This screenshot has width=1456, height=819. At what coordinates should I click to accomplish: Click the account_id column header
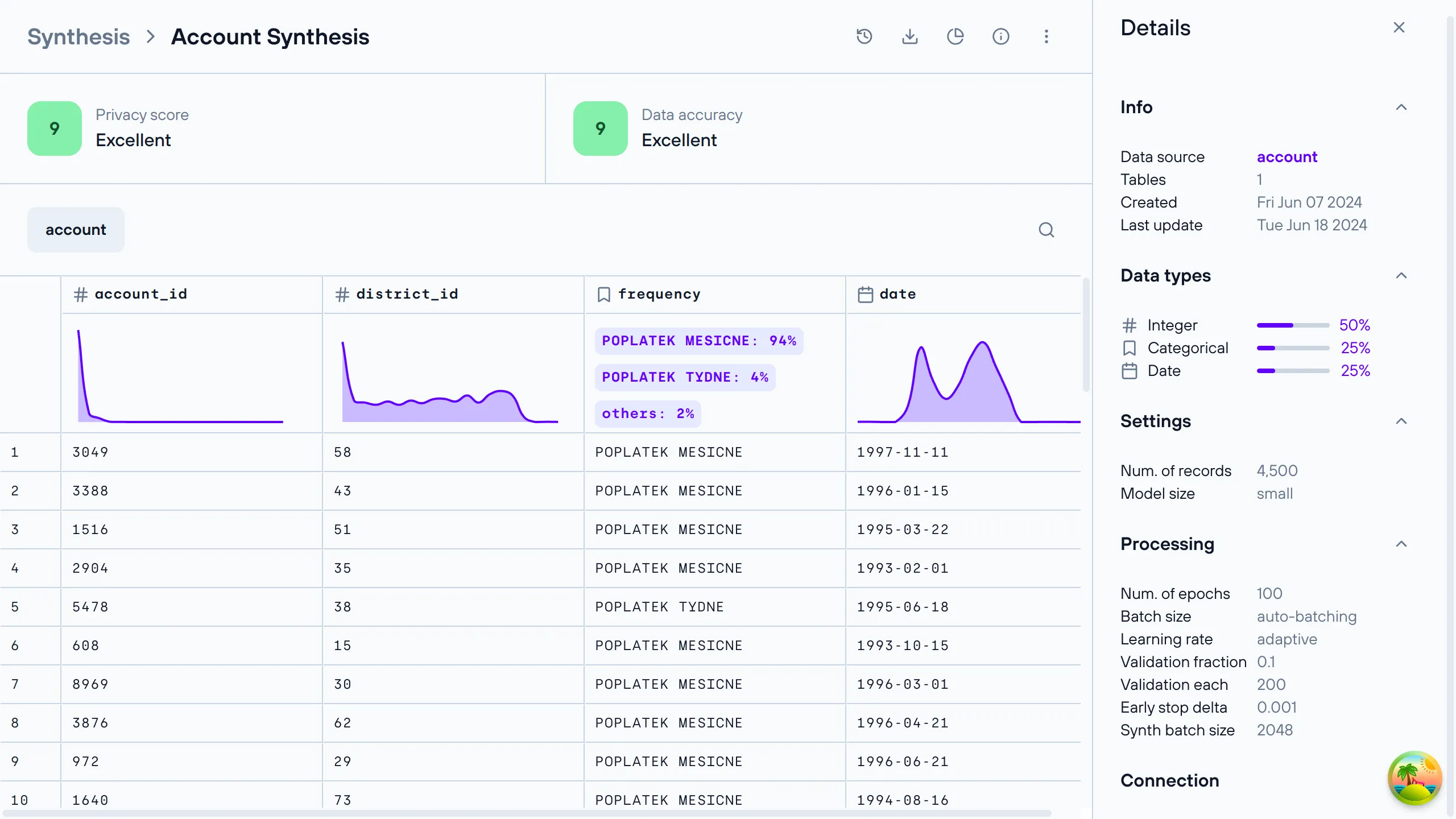[x=192, y=295]
